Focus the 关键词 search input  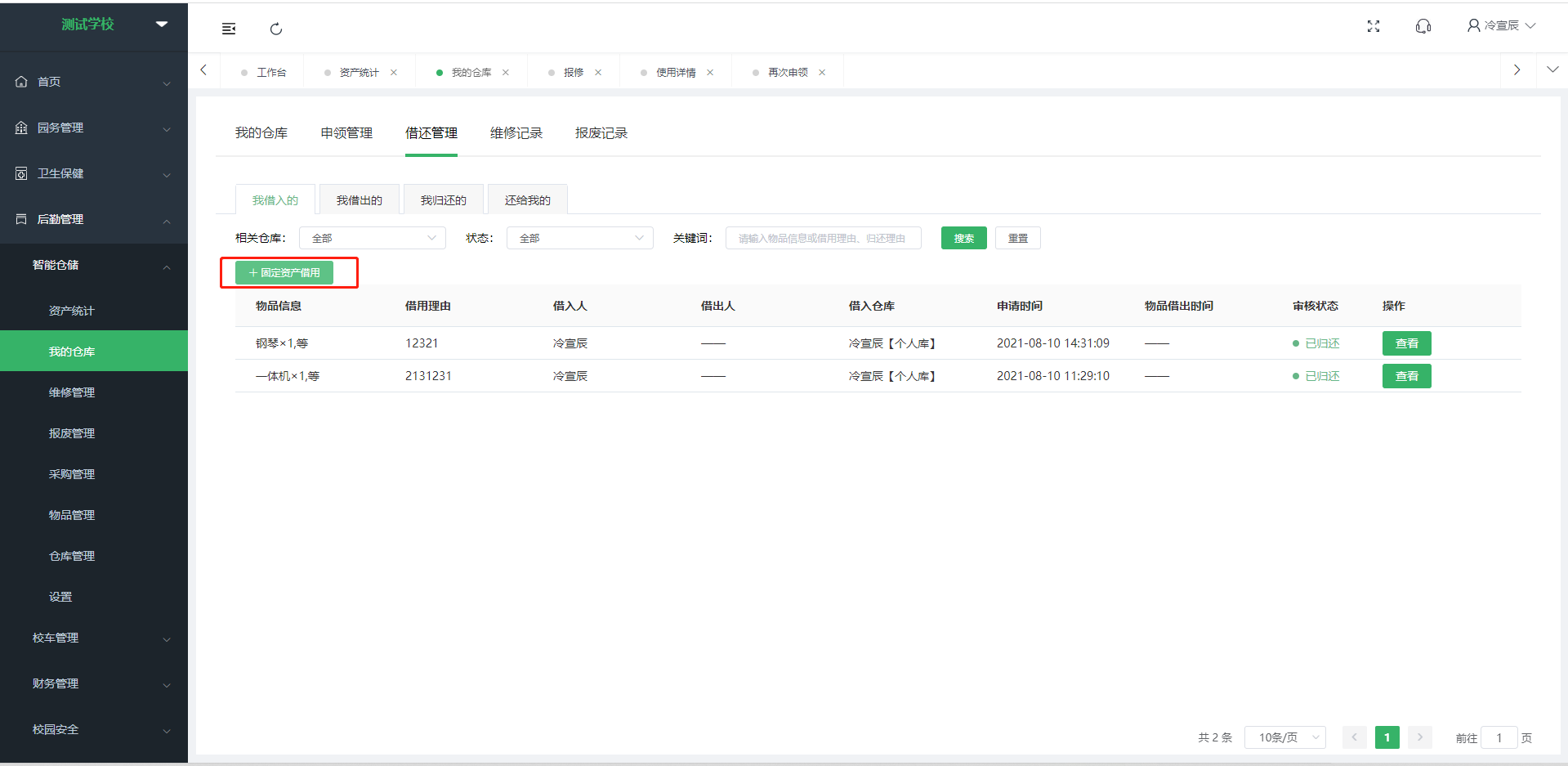824,238
